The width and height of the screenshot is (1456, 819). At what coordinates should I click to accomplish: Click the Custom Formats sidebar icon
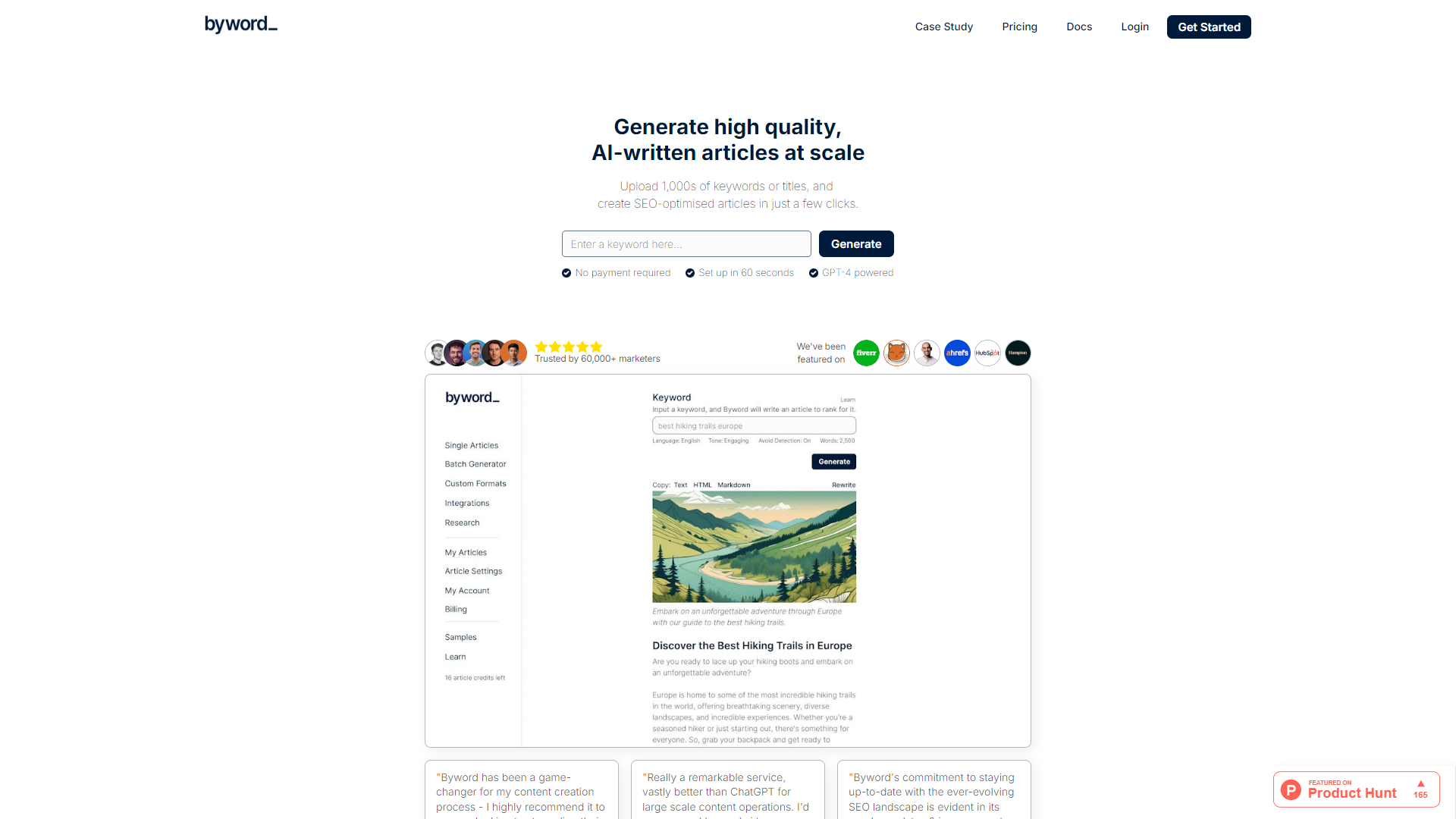pos(475,483)
